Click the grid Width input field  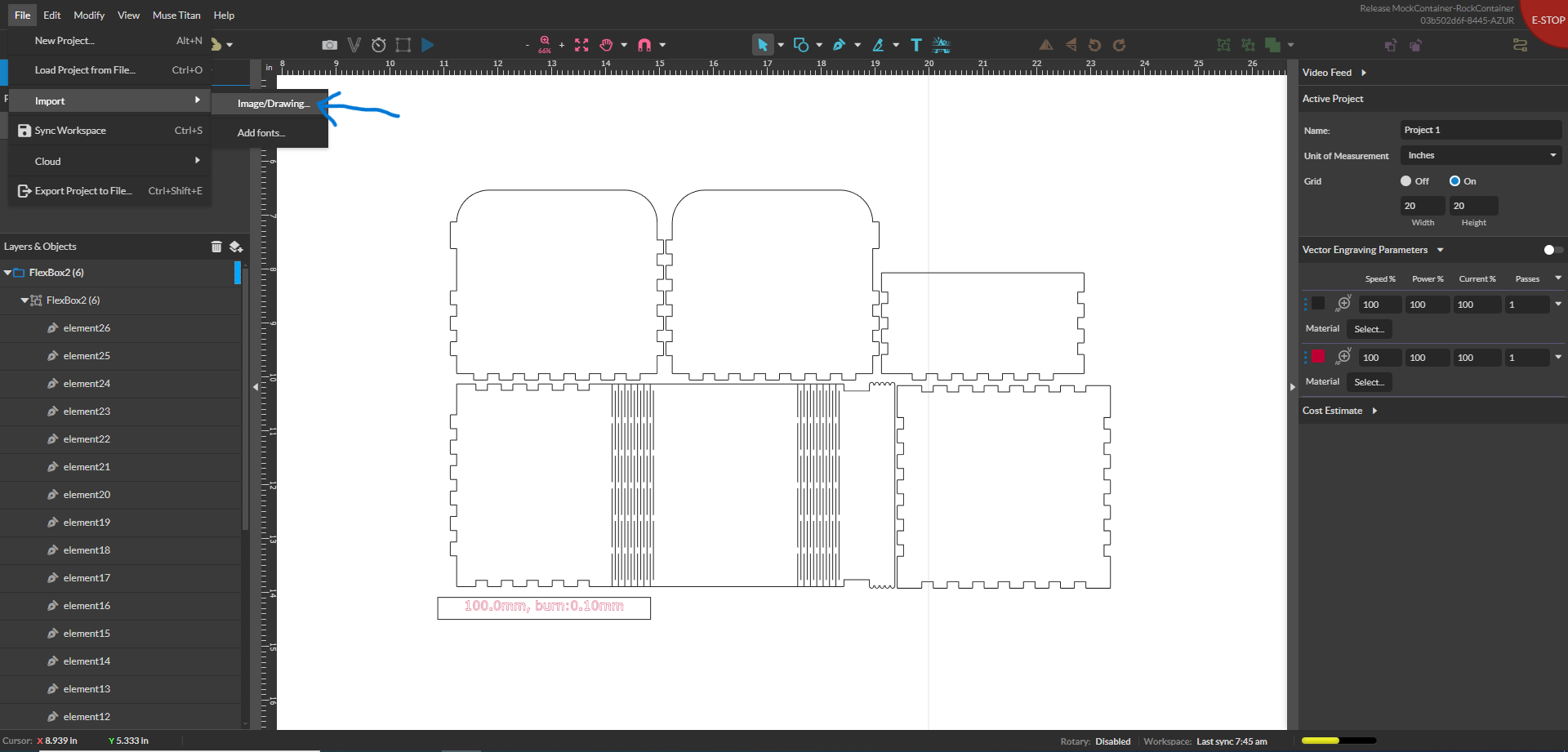pyautogui.click(x=1423, y=206)
